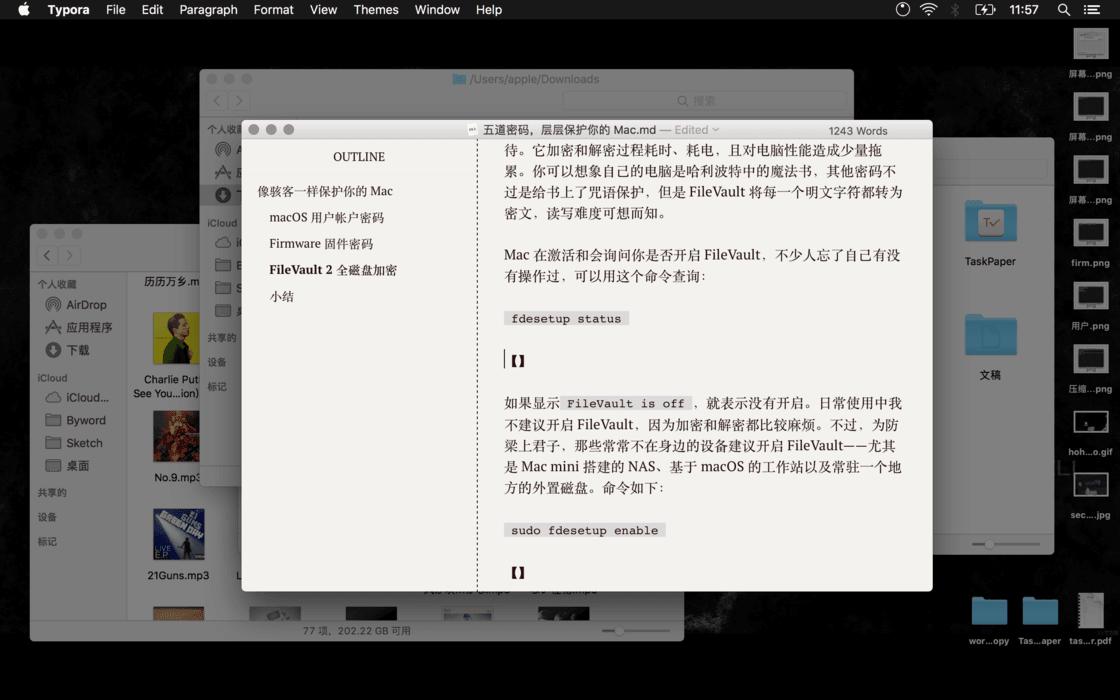The width and height of the screenshot is (1120, 700).
Task: Jump to the macOS 用户帐户密码 outline heading
Action: (326, 217)
